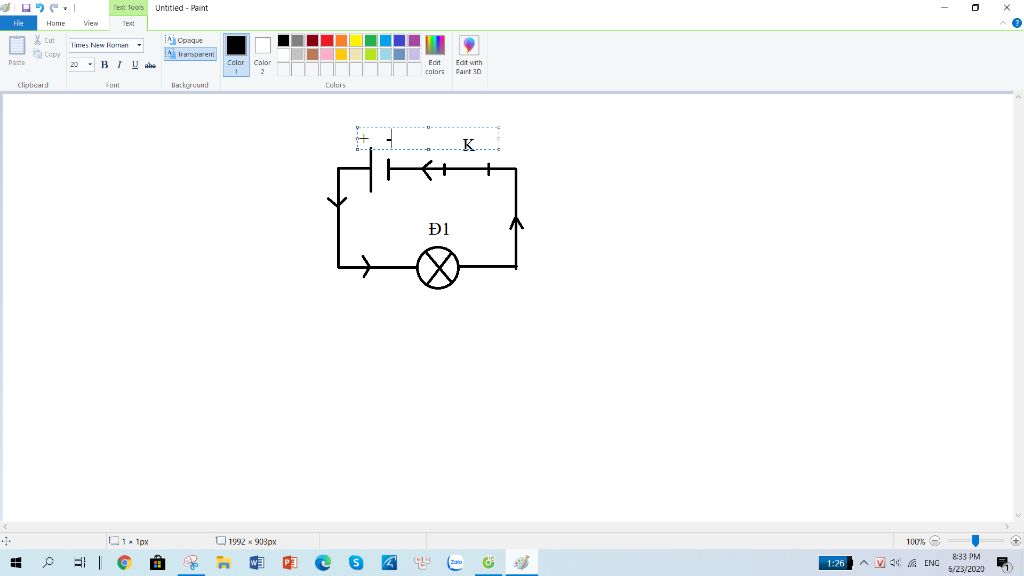Screen dimensions: 1024x576
Task: Open the Action Center notifications icon
Action: click(x=1004, y=563)
